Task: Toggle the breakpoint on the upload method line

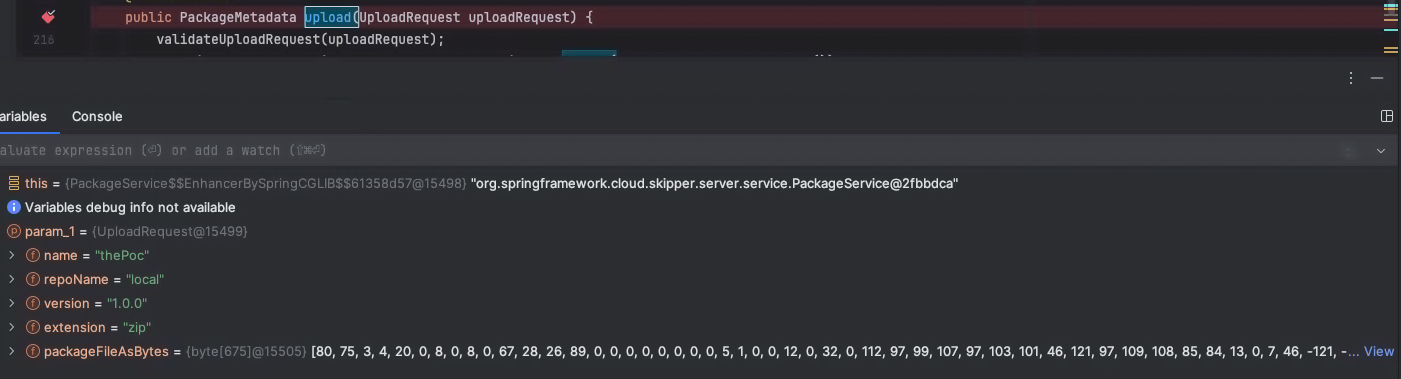Action: coord(47,17)
